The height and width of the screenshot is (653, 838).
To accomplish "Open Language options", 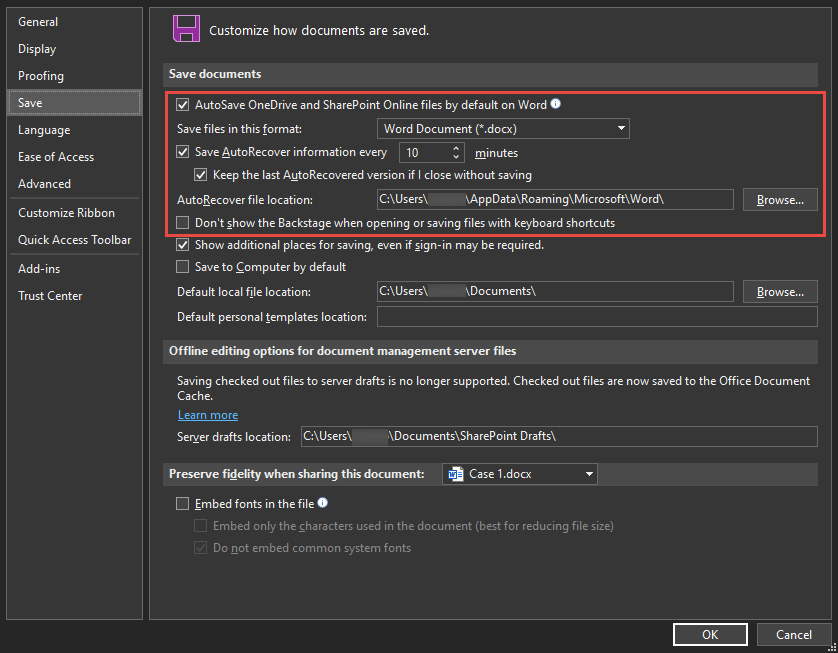I will click(75, 130).
